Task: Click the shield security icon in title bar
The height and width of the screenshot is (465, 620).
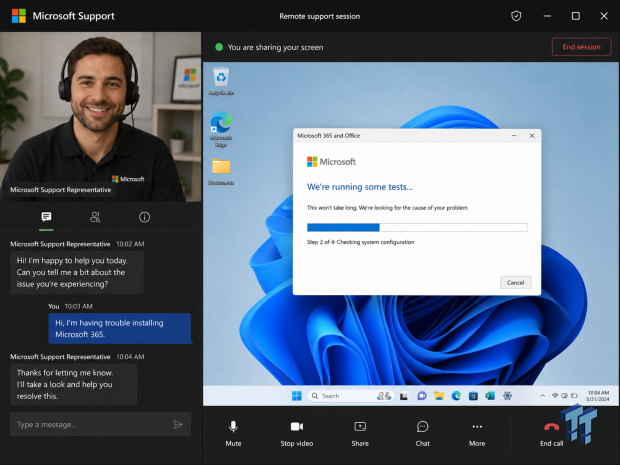Action: (x=516, y=16)
